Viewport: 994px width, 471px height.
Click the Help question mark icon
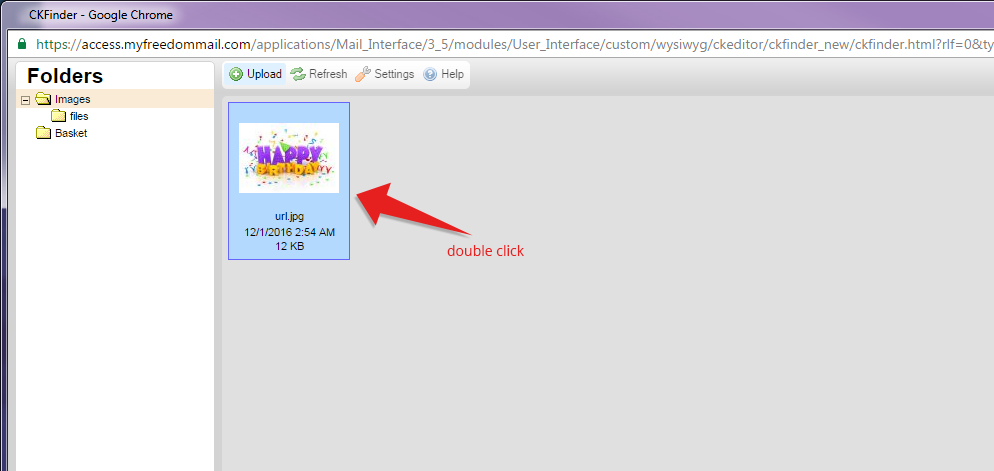[x=430, y=74]
